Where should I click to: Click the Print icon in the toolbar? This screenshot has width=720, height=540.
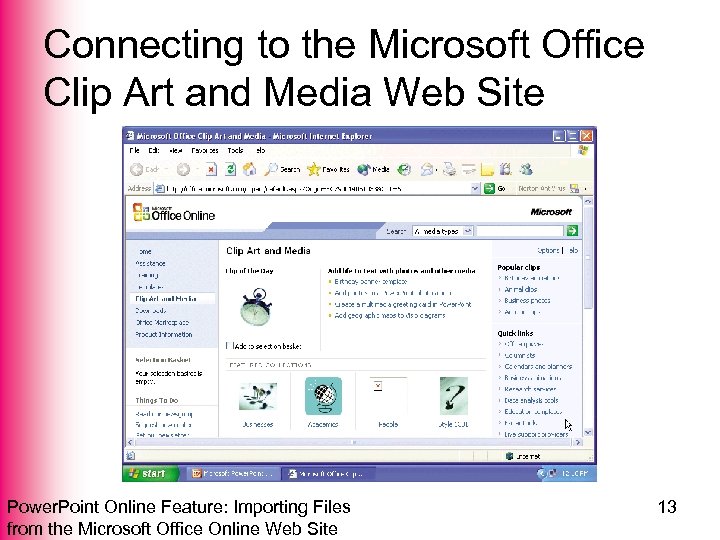tap(450, 169)
